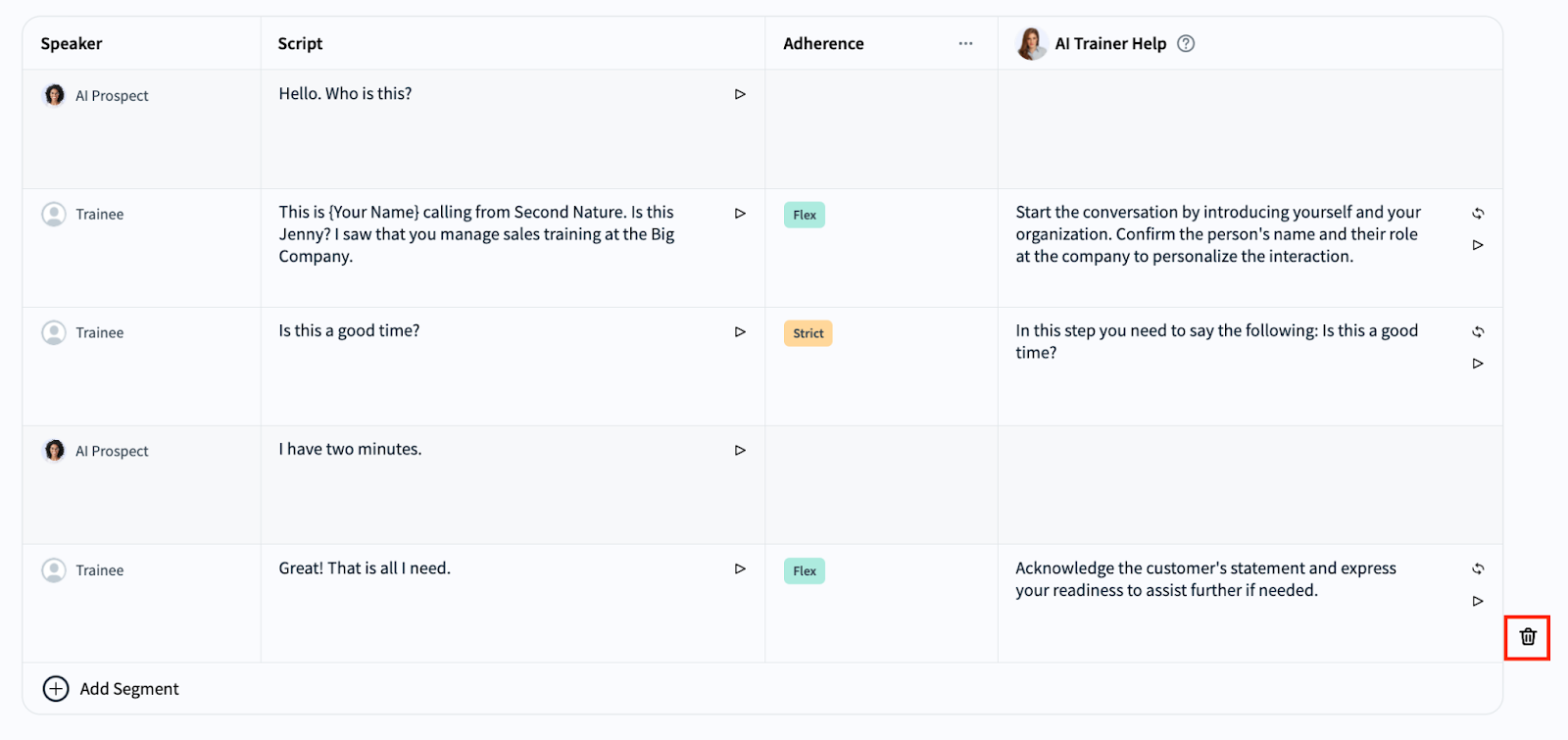Viewport: 1568px width, 740px height.
Task: Play the "Great! That is all I need." script
Action: [x=740, y=569]
